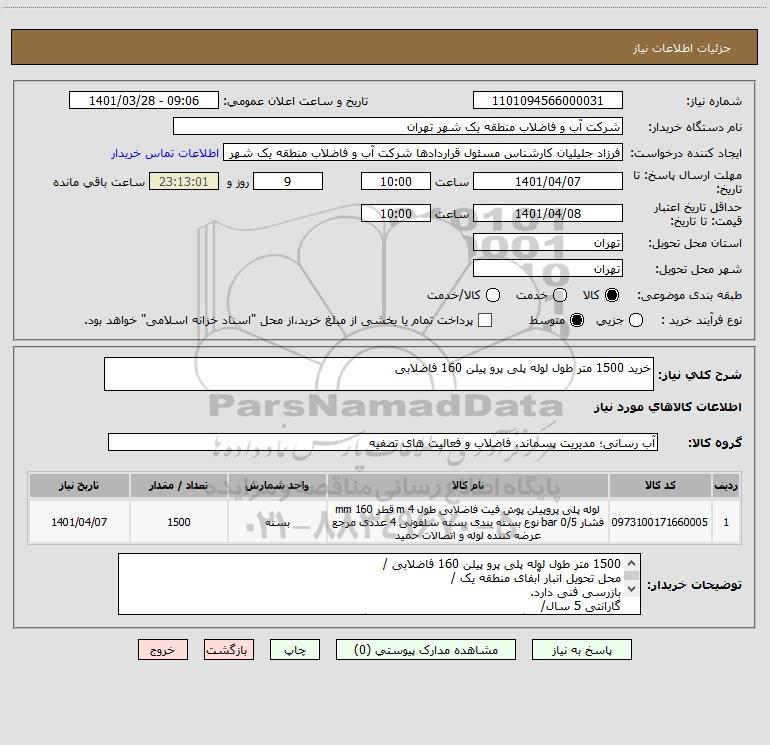Click the شرح کلی نیاز text area
Viewport: 770px width, 745px height.
379,374
